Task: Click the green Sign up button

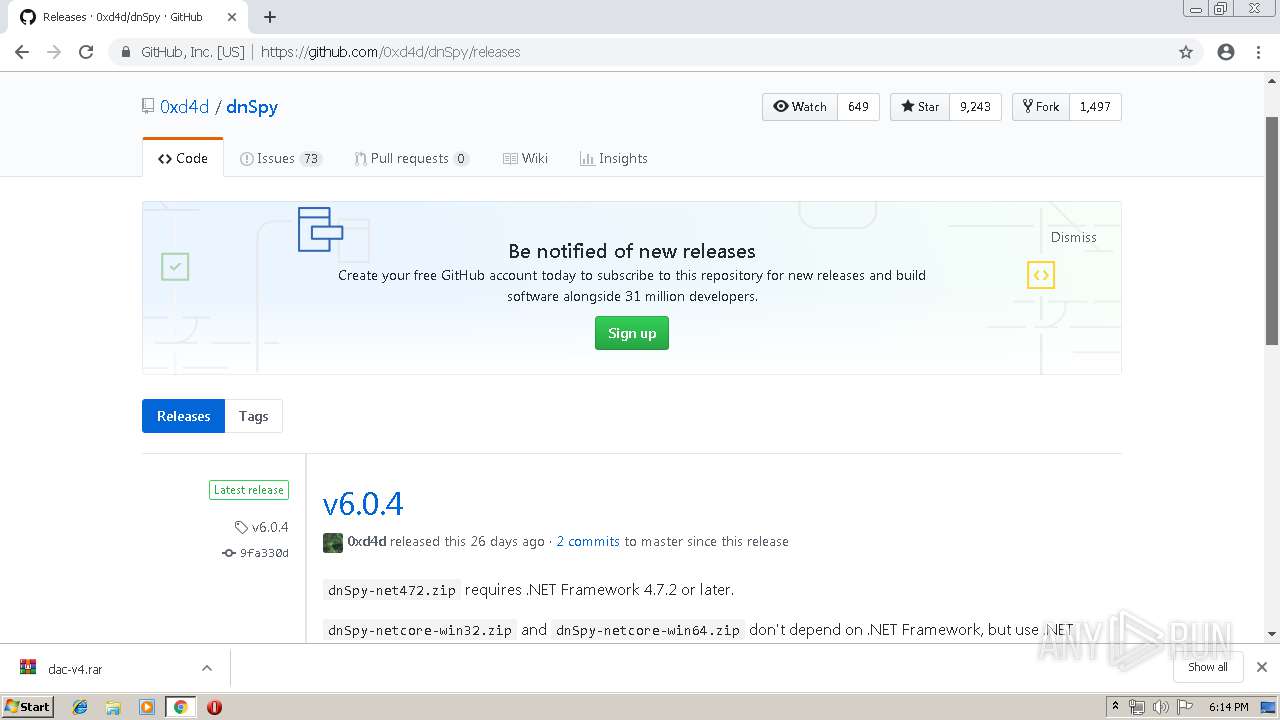Action: click(632, 333)
